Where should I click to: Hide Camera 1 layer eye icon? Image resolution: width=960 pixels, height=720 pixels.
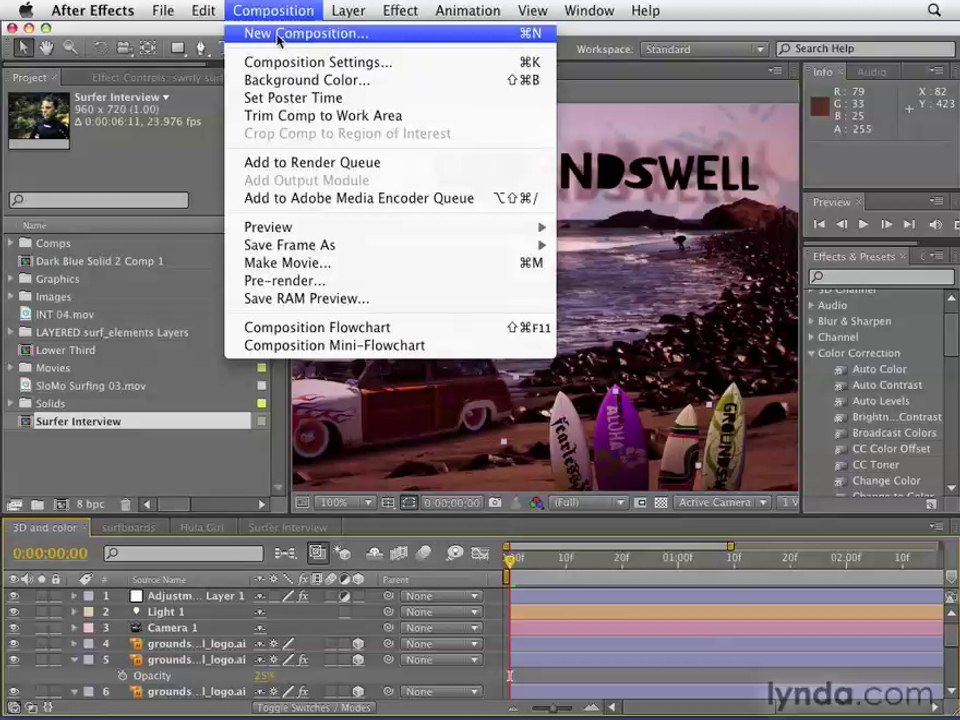pyautogui.click(x=13, y=628)
